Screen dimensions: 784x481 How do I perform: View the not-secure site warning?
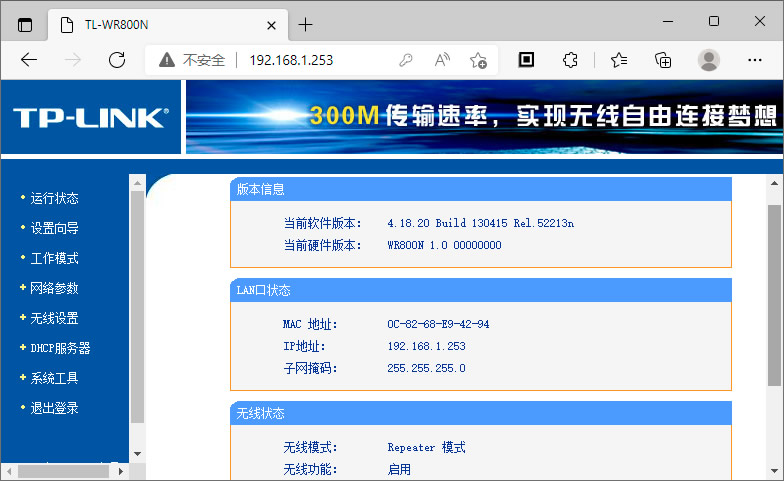[192, 60]
